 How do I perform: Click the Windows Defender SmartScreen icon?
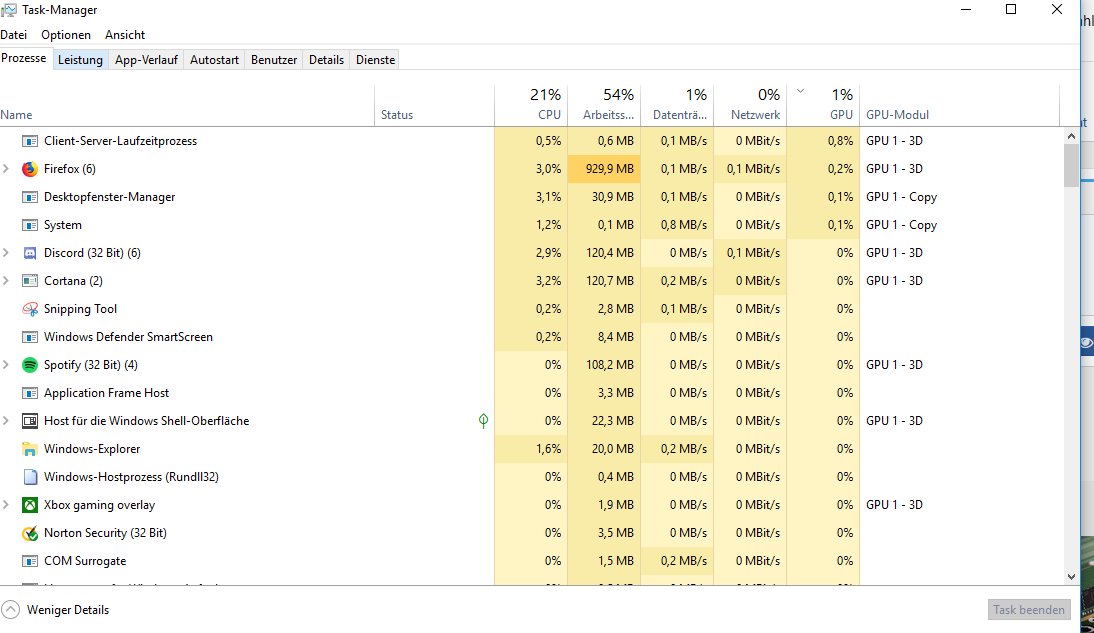tap(29, 337)
